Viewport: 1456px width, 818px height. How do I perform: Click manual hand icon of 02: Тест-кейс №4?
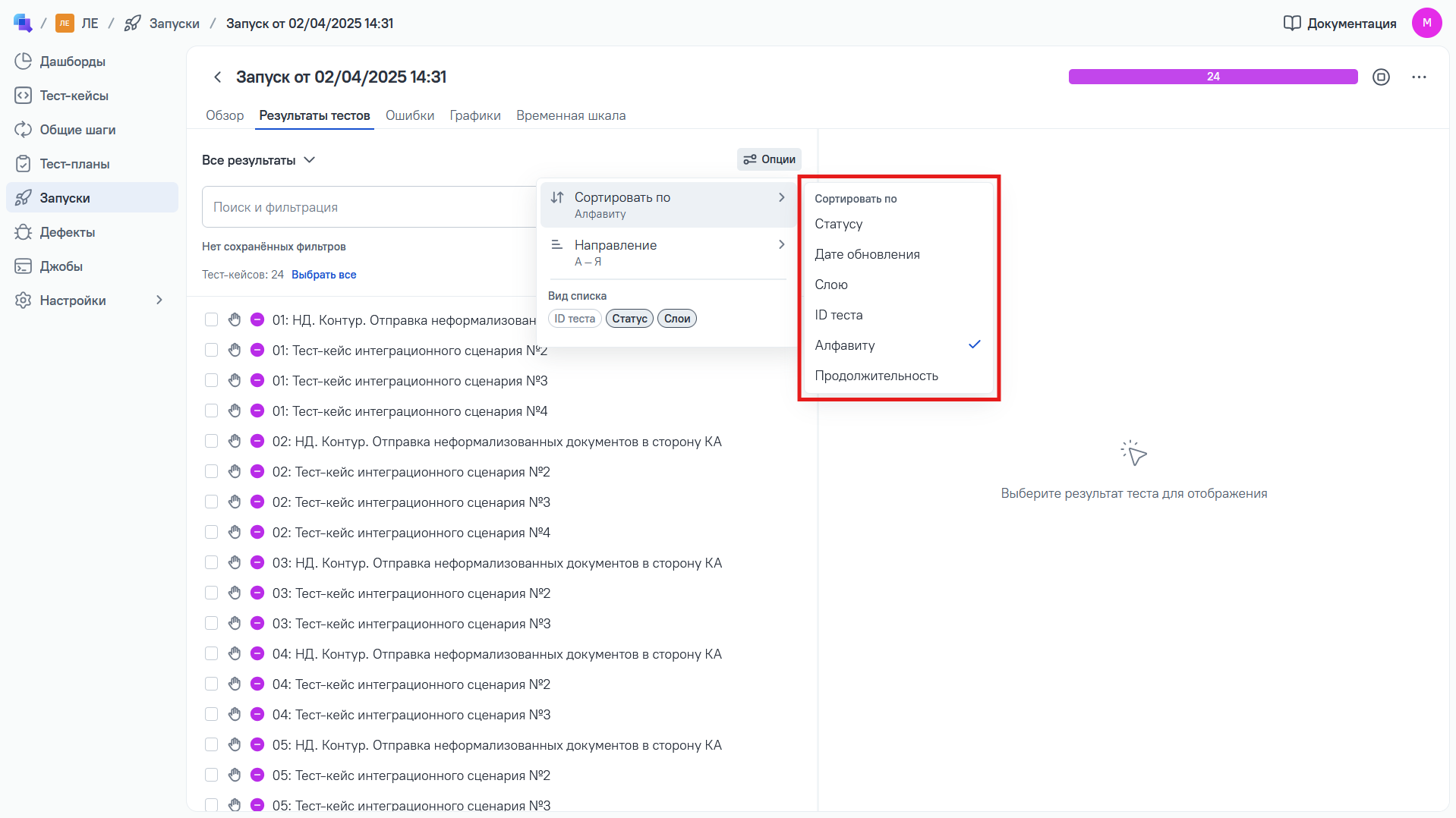tap(235, 532)
